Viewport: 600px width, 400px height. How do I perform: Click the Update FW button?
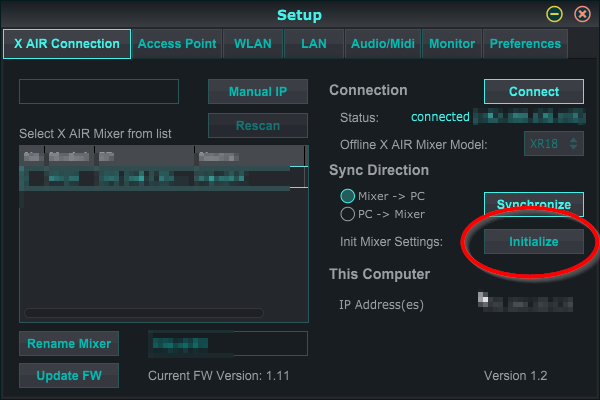click(x=69, y=376)
